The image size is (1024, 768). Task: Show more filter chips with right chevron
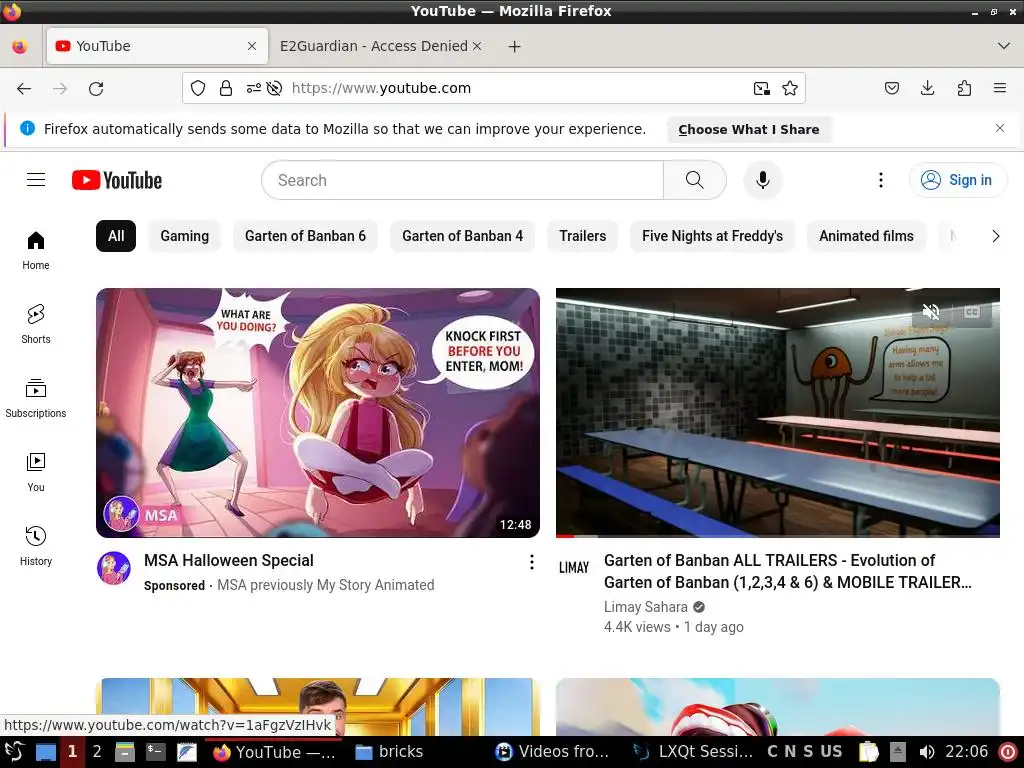[995, 236]
